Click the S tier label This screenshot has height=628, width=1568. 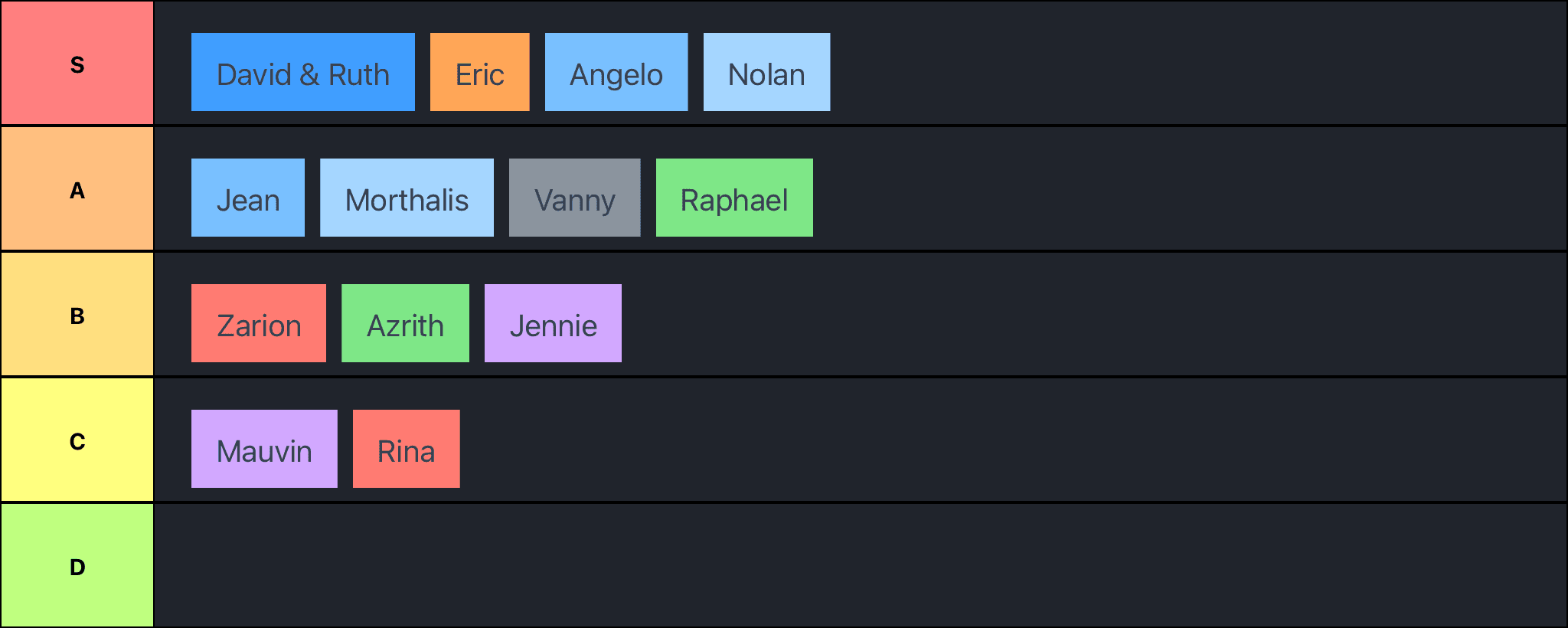click(77, 64)
